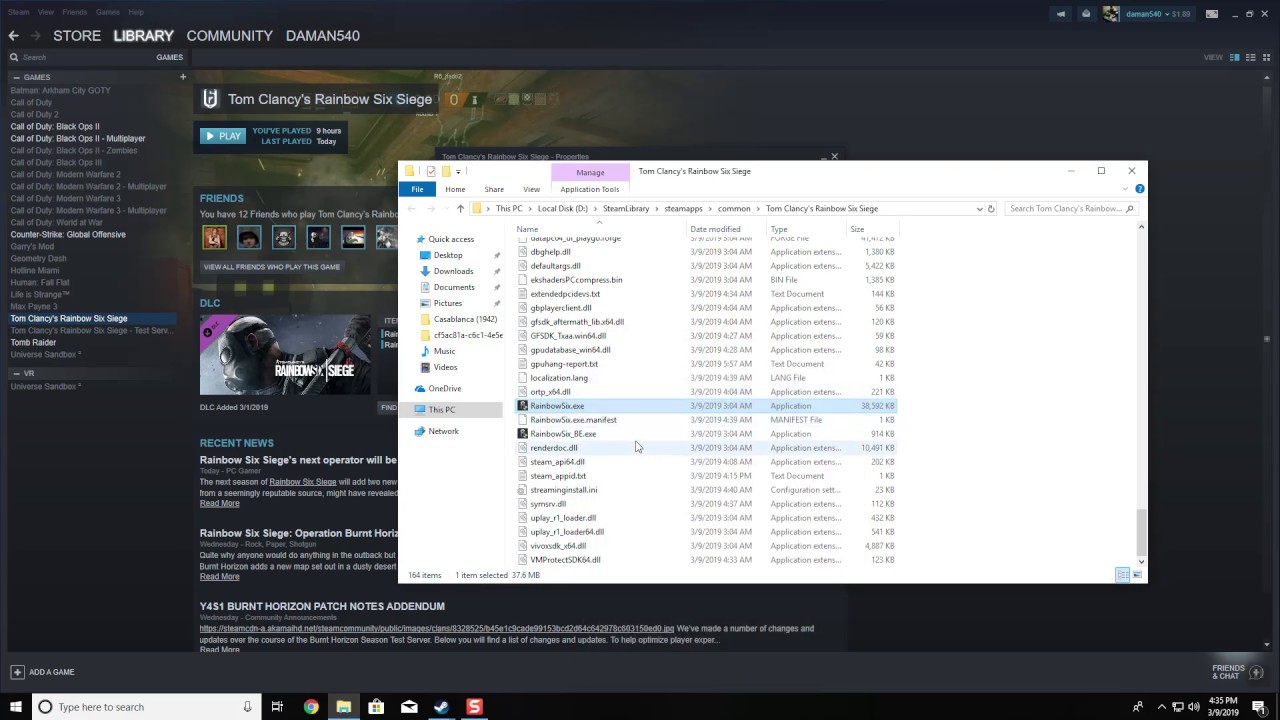Add a new category with plus icon
Screen dimensions: 1280x720
tap(183, 77)
